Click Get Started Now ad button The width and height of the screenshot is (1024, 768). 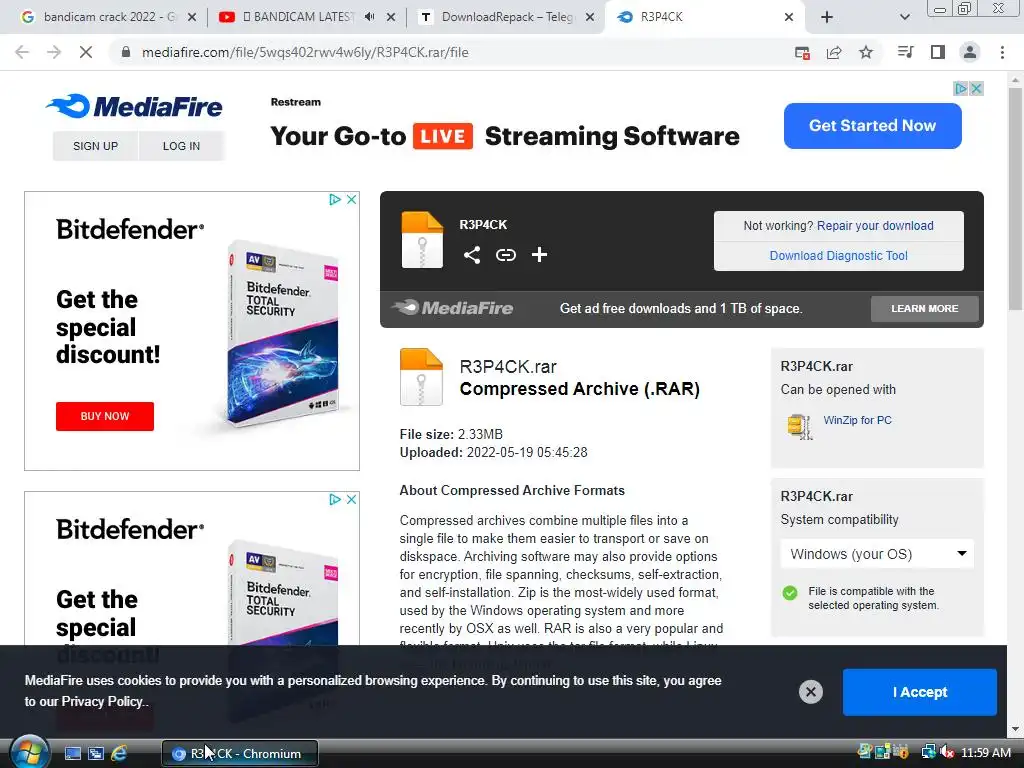[x=872, y=125]
